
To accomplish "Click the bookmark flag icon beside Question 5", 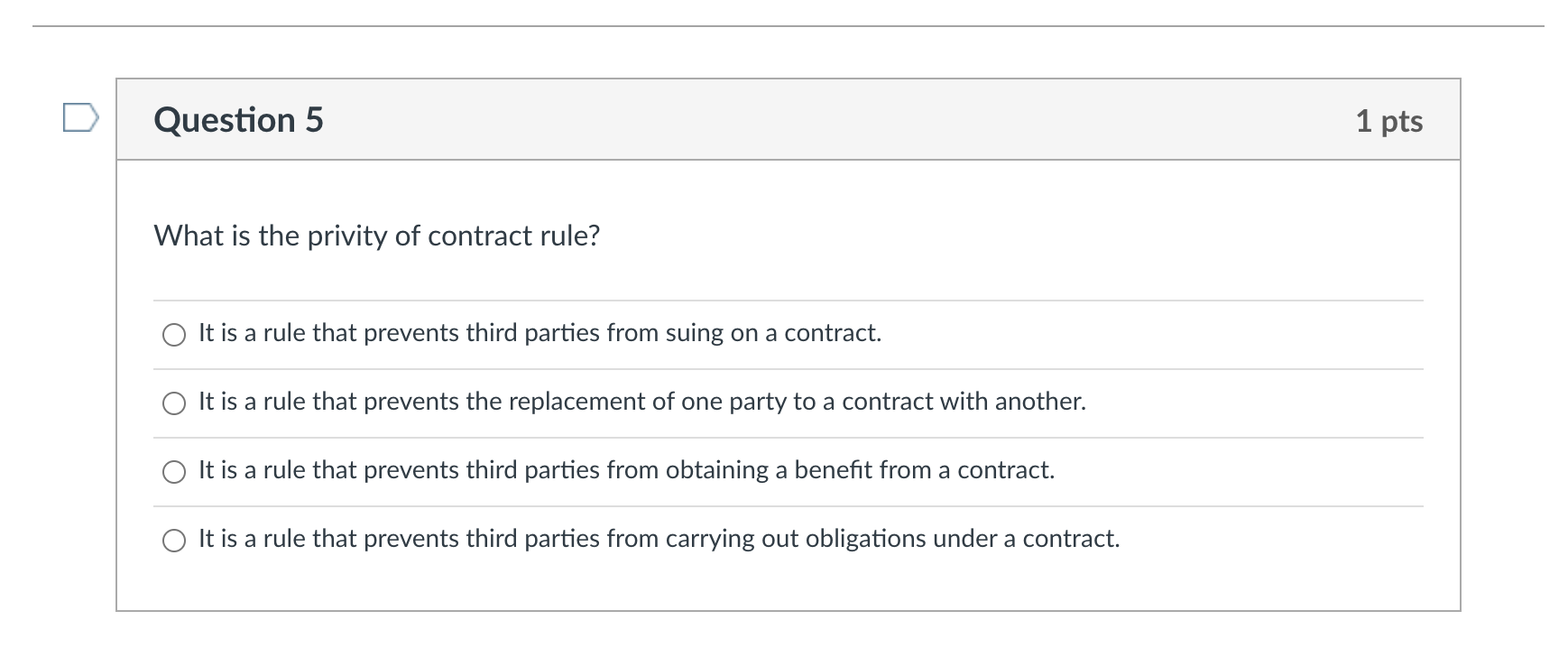I will [x=79, y=118].
